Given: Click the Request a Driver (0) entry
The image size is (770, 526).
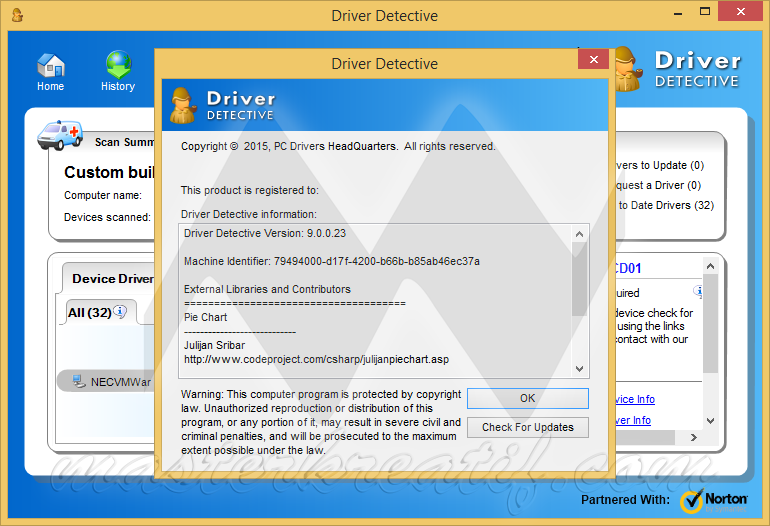Looking at the screenshot, I should click(658, 185).
